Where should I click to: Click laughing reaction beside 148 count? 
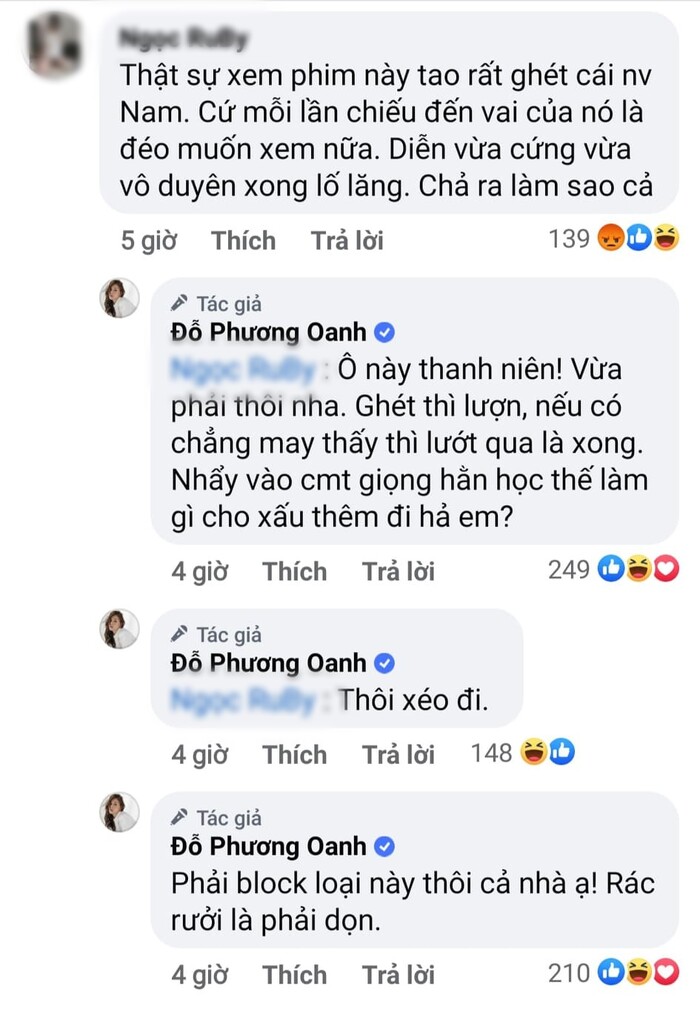tap(533, 753)
